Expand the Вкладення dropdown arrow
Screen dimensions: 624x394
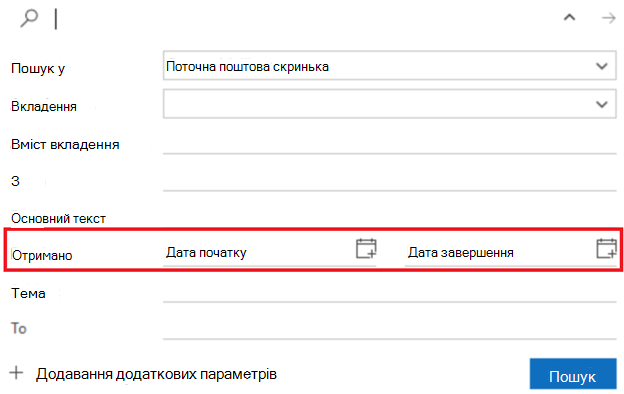point(602,104)
